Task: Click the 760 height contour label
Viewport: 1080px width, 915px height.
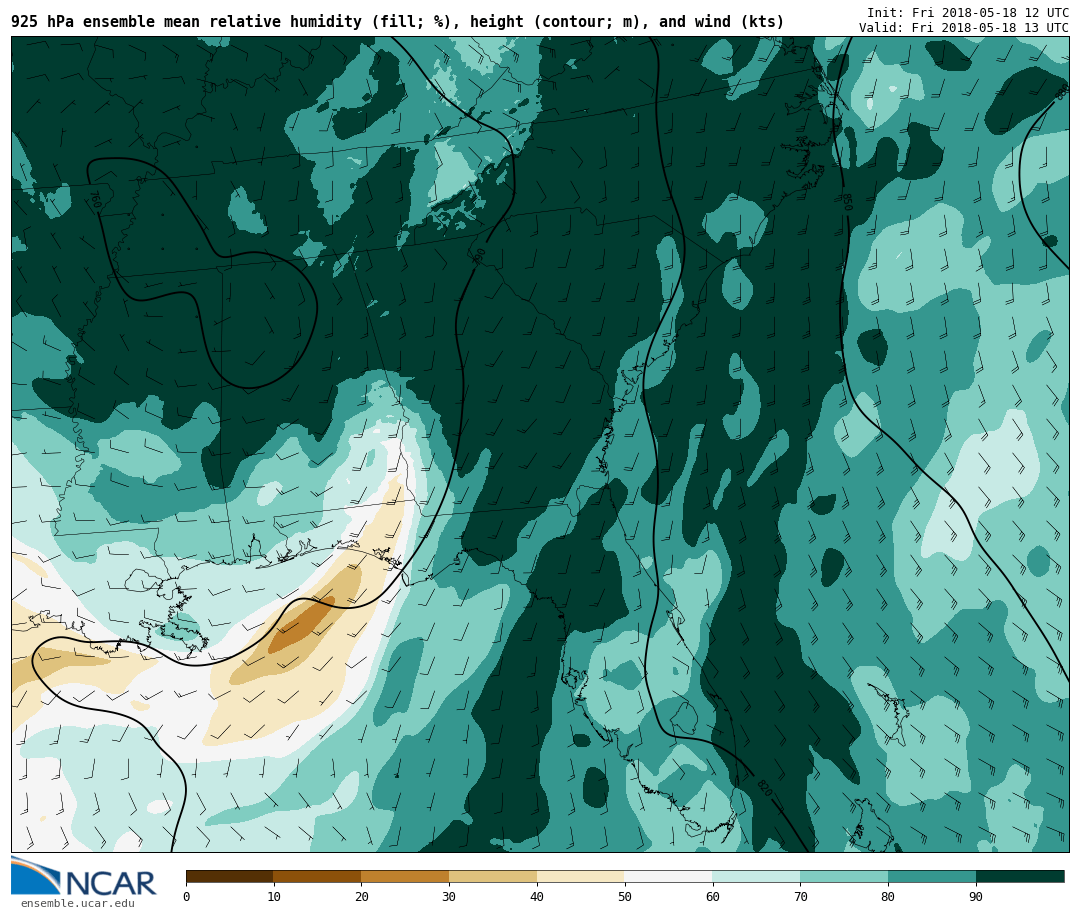Action: click(x=96, y=201)
